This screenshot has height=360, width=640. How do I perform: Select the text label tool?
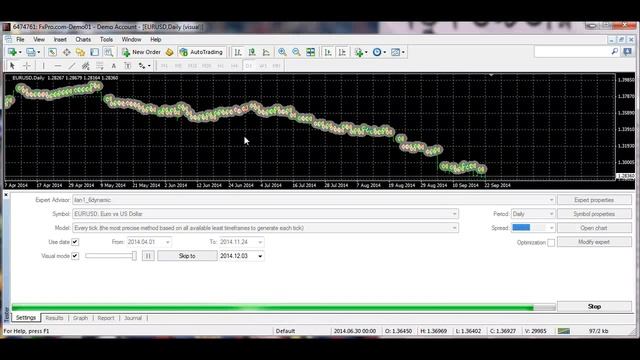[128, 66]
